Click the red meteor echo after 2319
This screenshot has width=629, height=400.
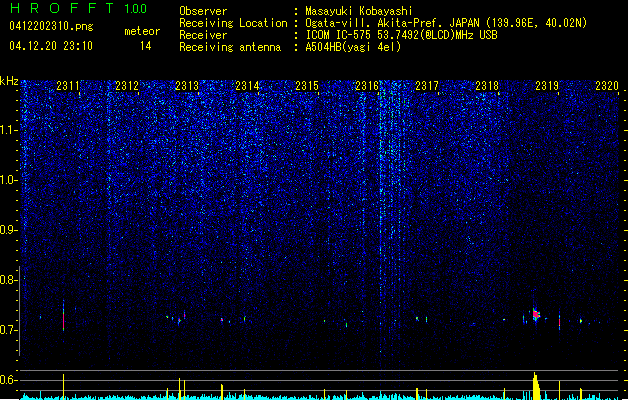pyautogui.click(x=559, y=321)
